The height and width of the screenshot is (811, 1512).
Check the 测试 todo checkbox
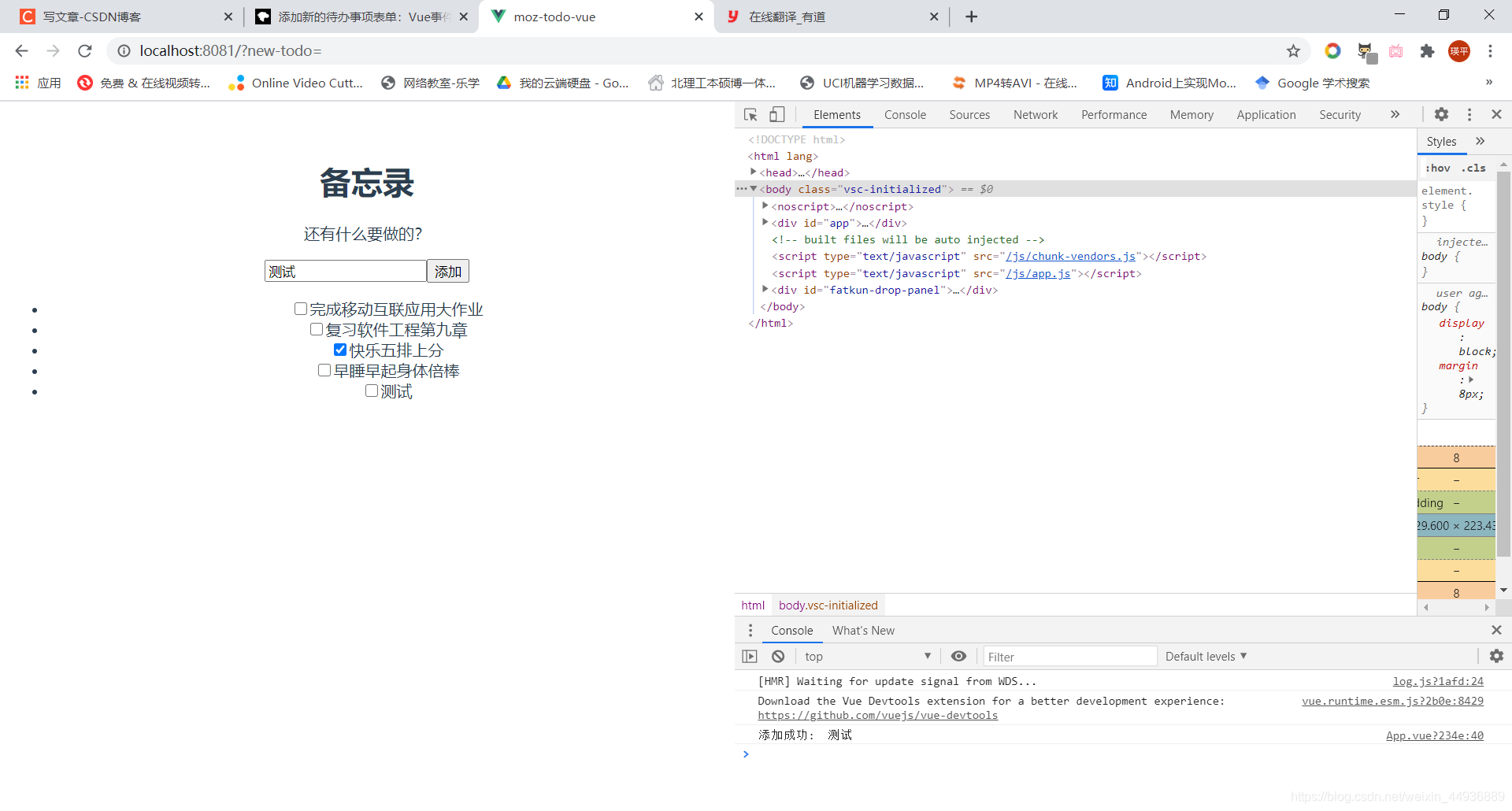click(372, 391)
